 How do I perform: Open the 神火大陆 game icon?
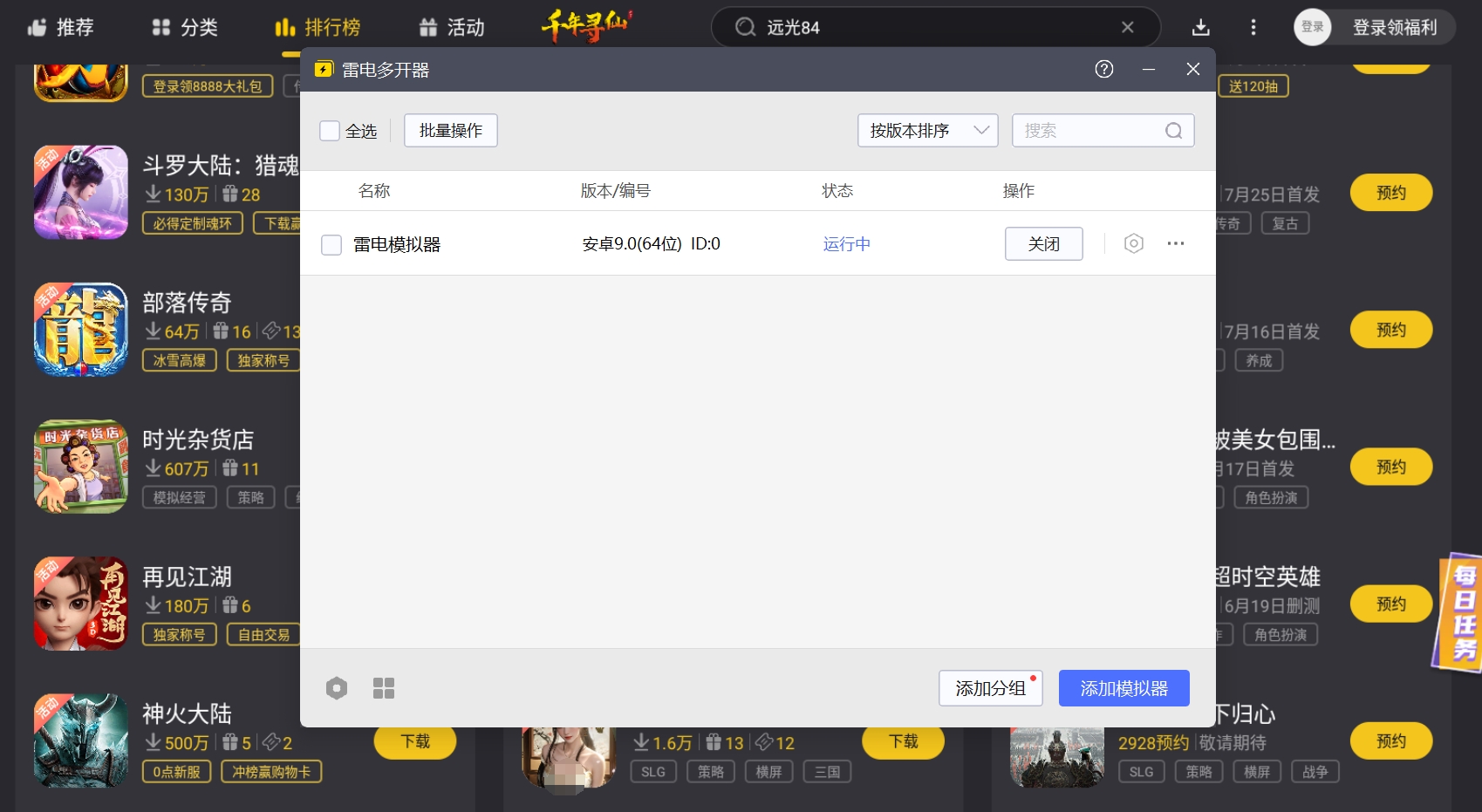coord(81,740)
